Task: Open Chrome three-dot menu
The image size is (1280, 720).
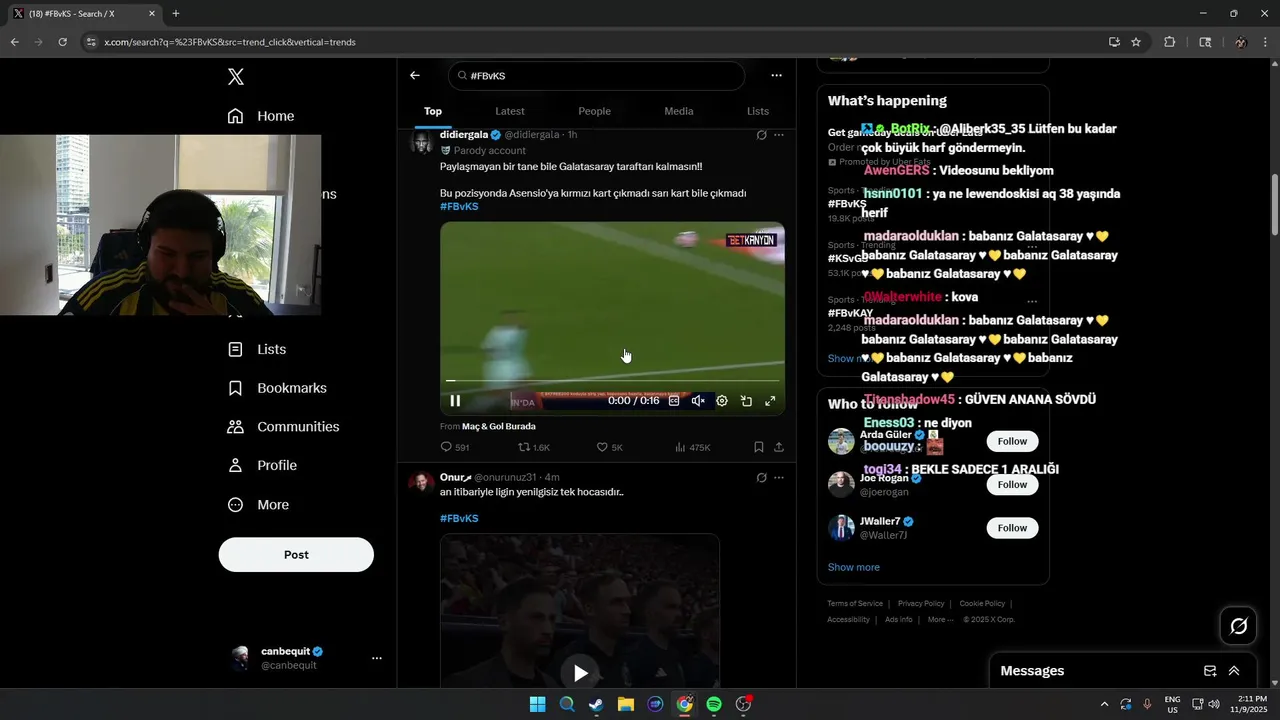Action: pyautogui.click(x=1266, y=42)
